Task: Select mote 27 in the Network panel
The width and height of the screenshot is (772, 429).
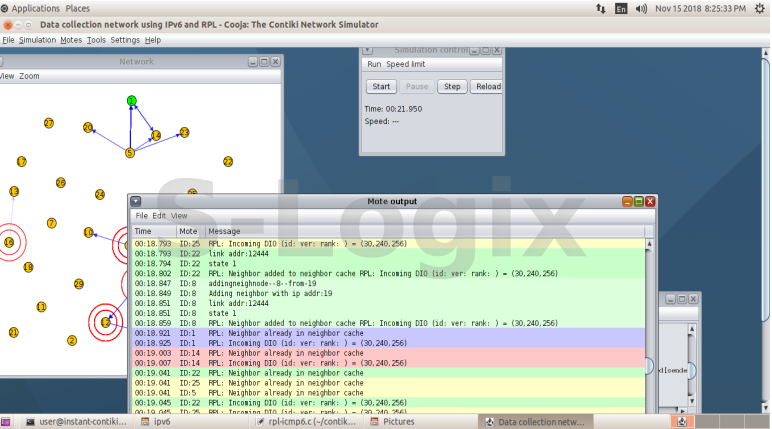Action: point(48,123)
